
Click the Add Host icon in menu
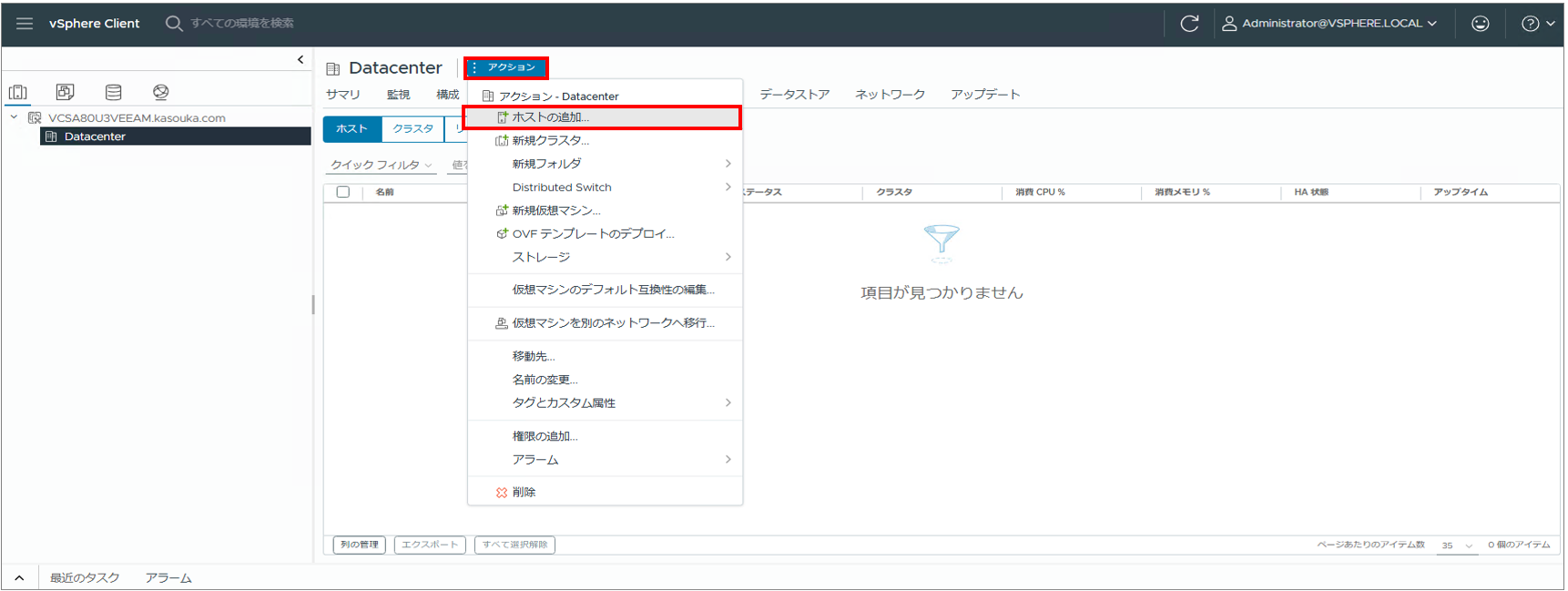(502, 117)
